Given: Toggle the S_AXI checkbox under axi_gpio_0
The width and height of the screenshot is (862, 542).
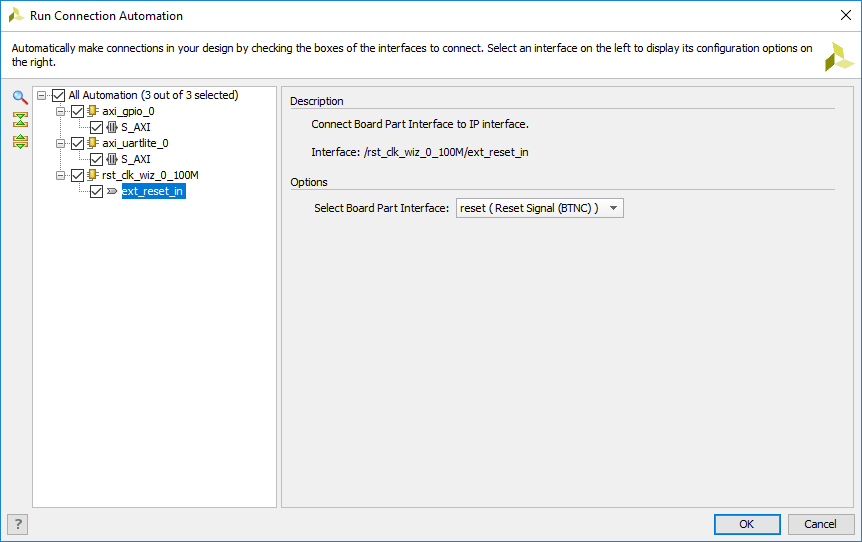Looking at the screenshot, I should (96, 127).
